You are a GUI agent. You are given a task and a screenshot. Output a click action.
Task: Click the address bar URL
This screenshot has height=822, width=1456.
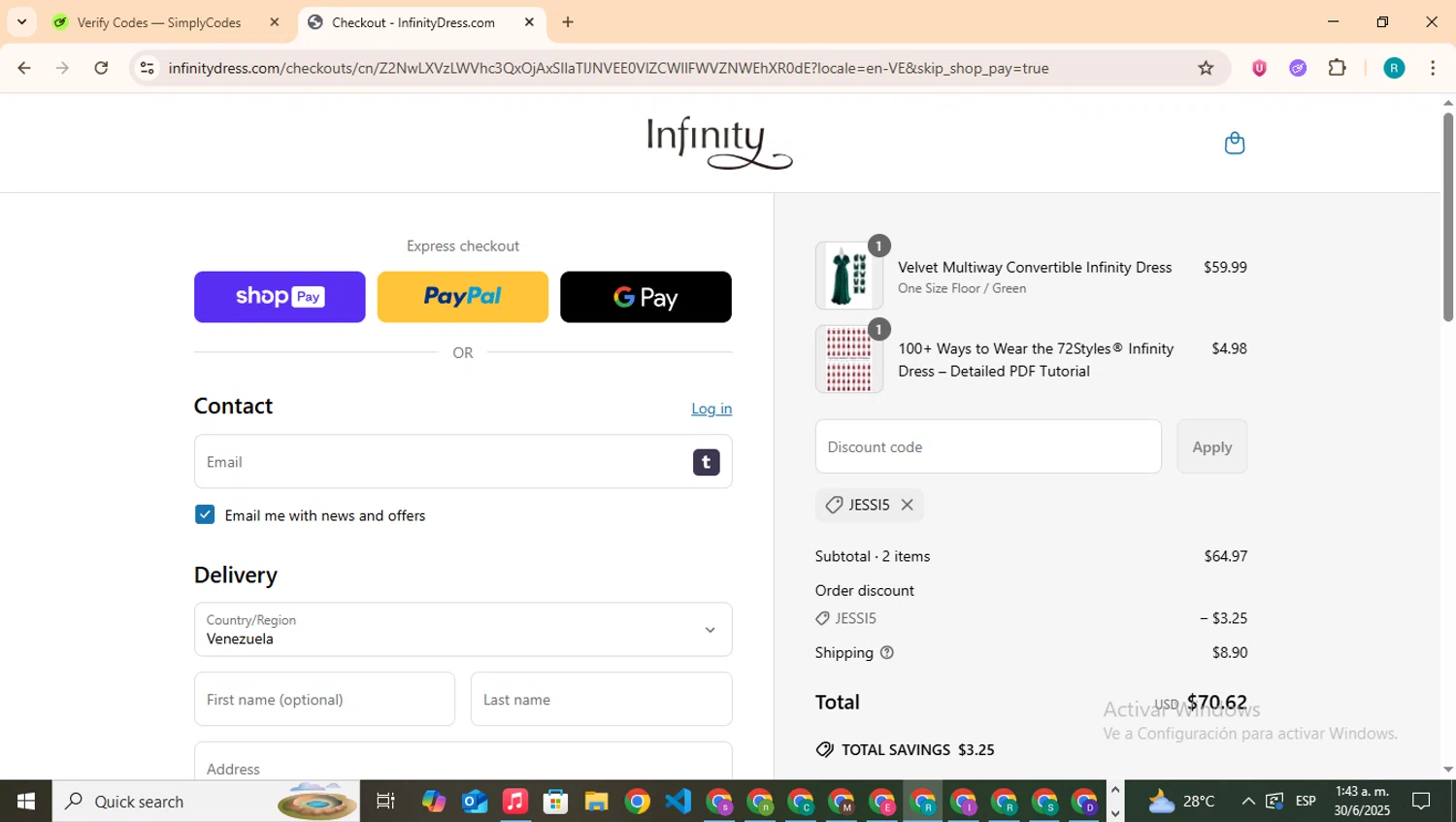(x=609, y=68)
